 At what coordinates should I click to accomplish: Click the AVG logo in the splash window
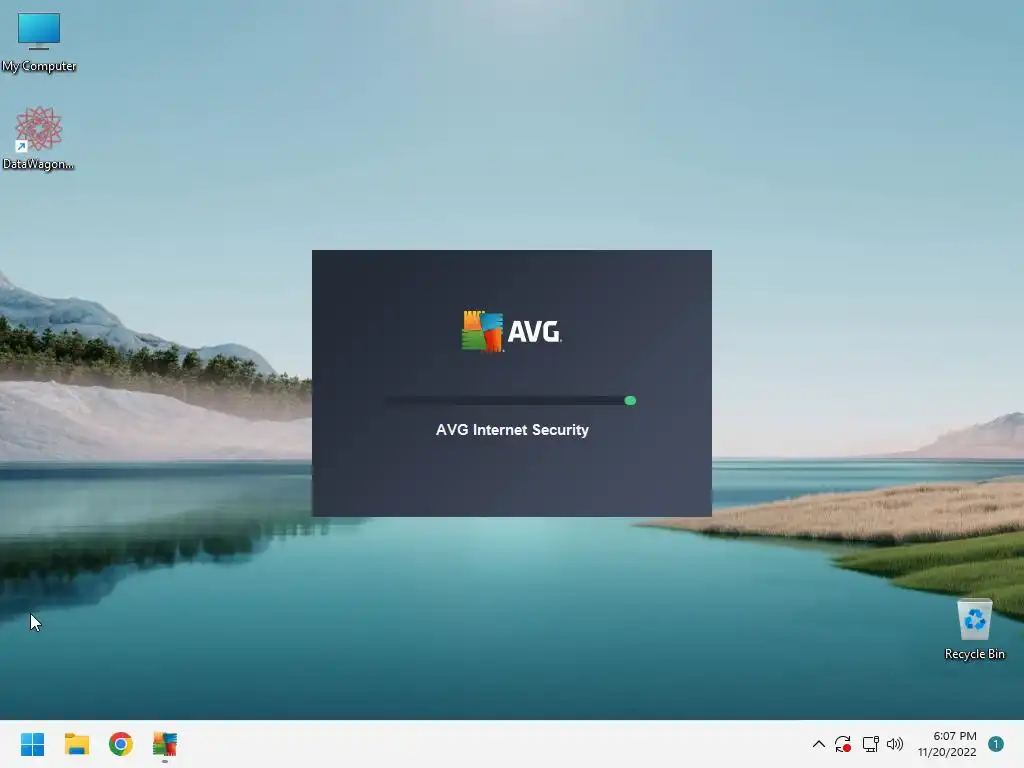(511, 331)
